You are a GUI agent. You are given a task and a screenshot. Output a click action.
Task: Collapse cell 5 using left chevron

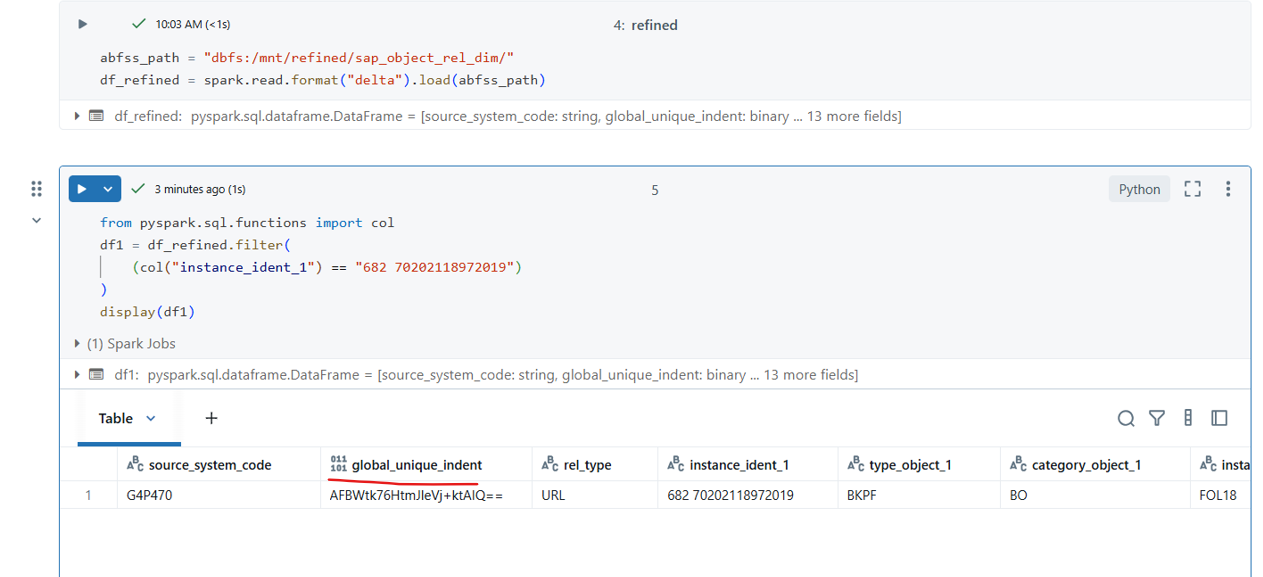coord(37,220)
